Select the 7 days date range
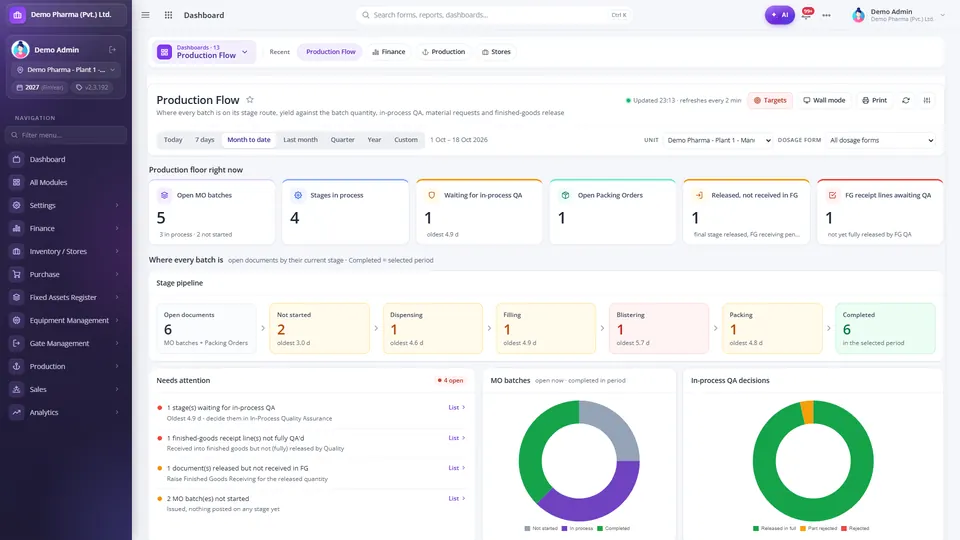The height and width of the screenshot is (540, 960). 204,140
